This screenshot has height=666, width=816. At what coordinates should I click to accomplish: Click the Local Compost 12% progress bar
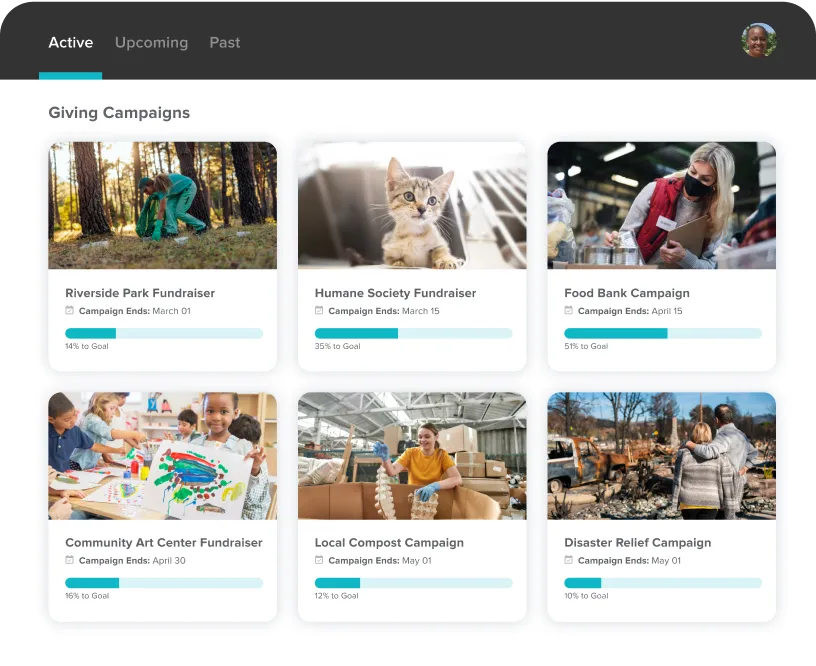pyautogui.click(x=414, y=583)
